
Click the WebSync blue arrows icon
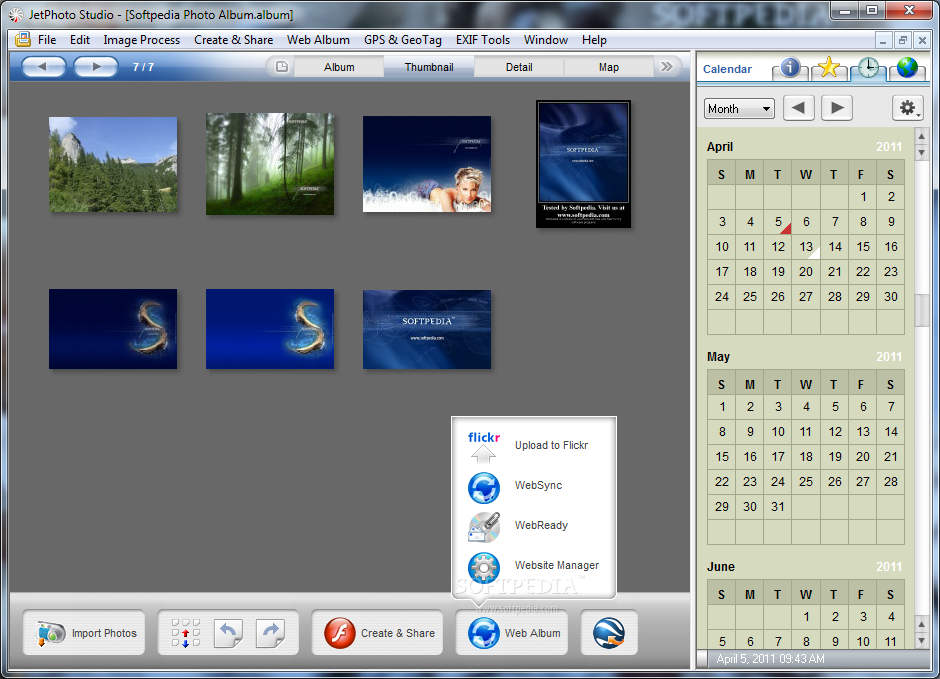click(x=483, y=487)
